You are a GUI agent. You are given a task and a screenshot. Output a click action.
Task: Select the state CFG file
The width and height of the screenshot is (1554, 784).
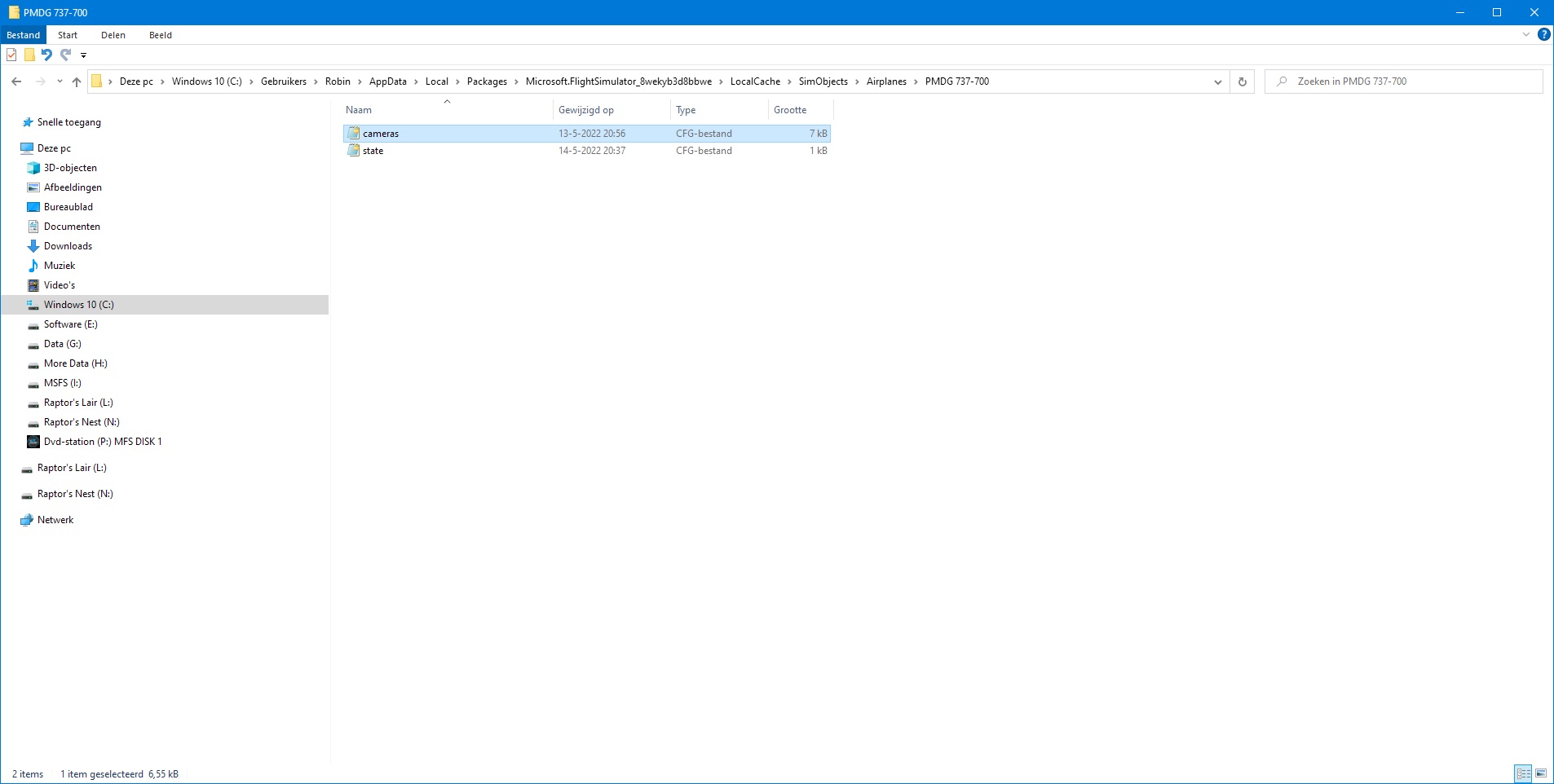[x=373, y=151]
